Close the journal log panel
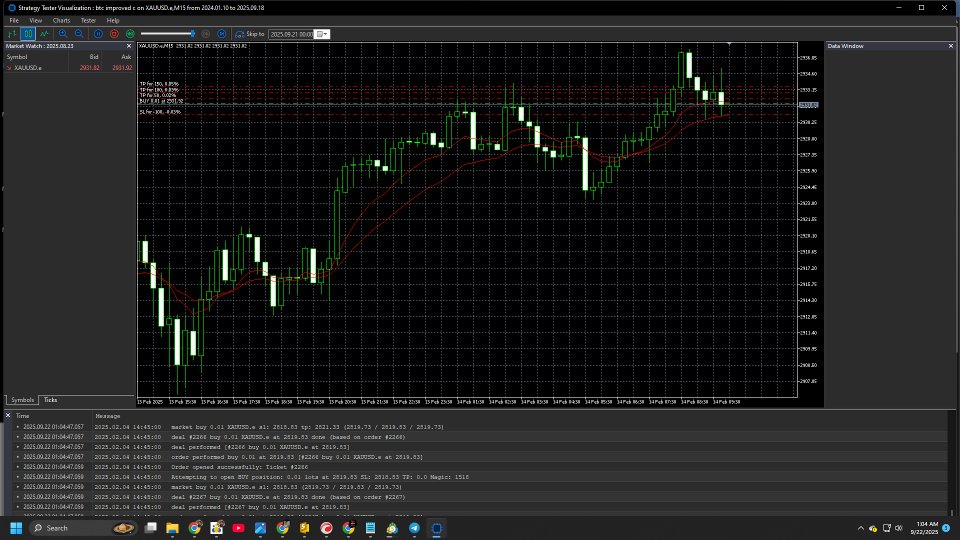 point(8,415)
